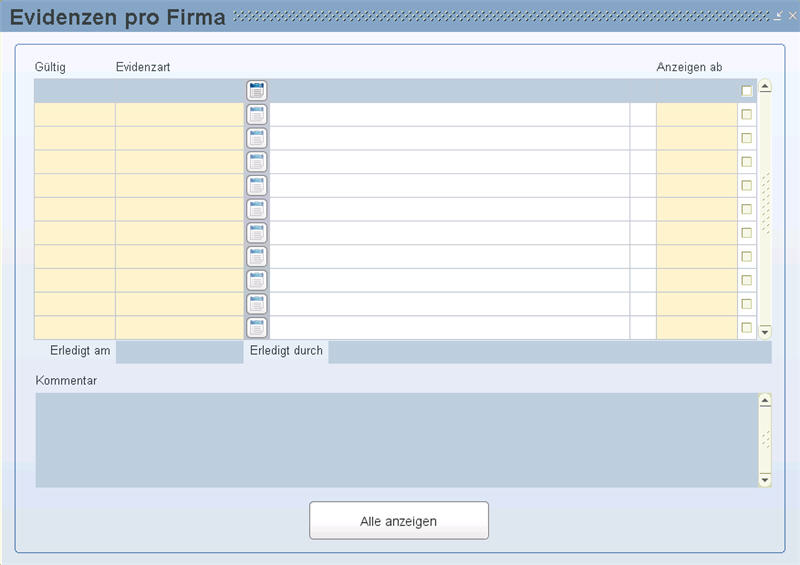
Task: Toggle the checkbox in the fourth row
Action: pos(746,162)
